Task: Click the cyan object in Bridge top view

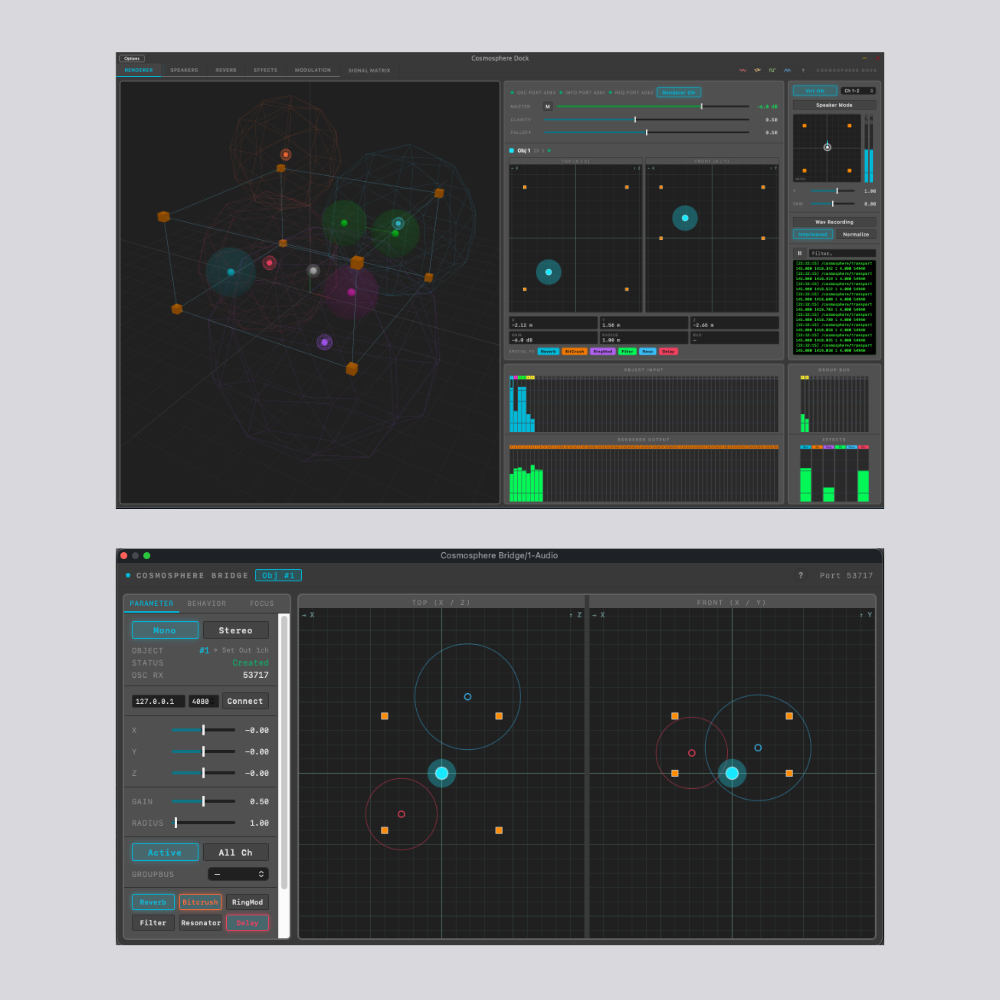Action: coord(441,774)
